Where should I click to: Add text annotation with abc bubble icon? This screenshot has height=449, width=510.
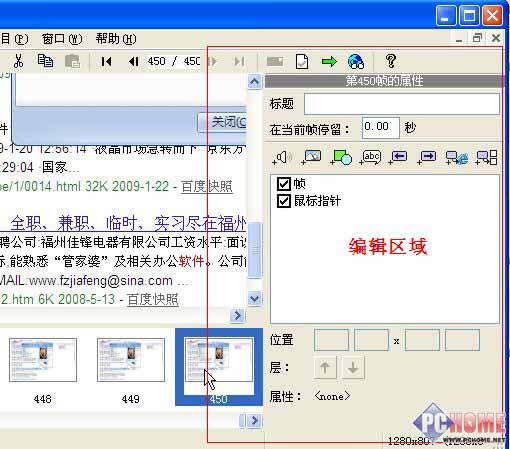point(370,157)
